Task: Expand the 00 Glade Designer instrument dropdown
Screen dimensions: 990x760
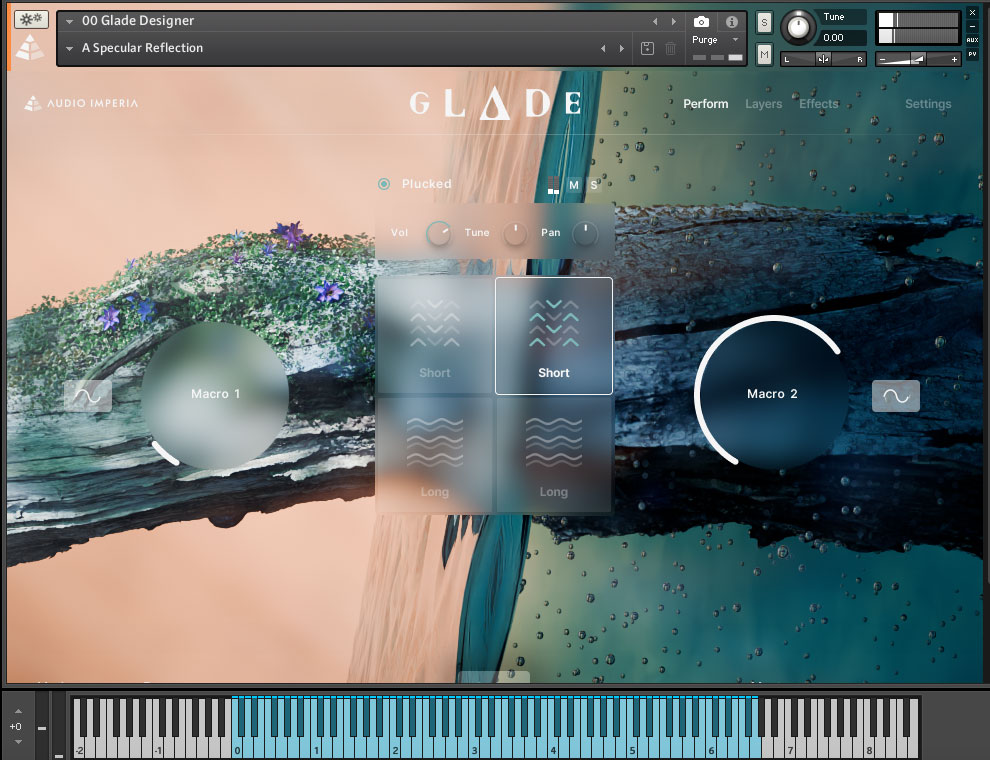Action: tap(70, 21)
